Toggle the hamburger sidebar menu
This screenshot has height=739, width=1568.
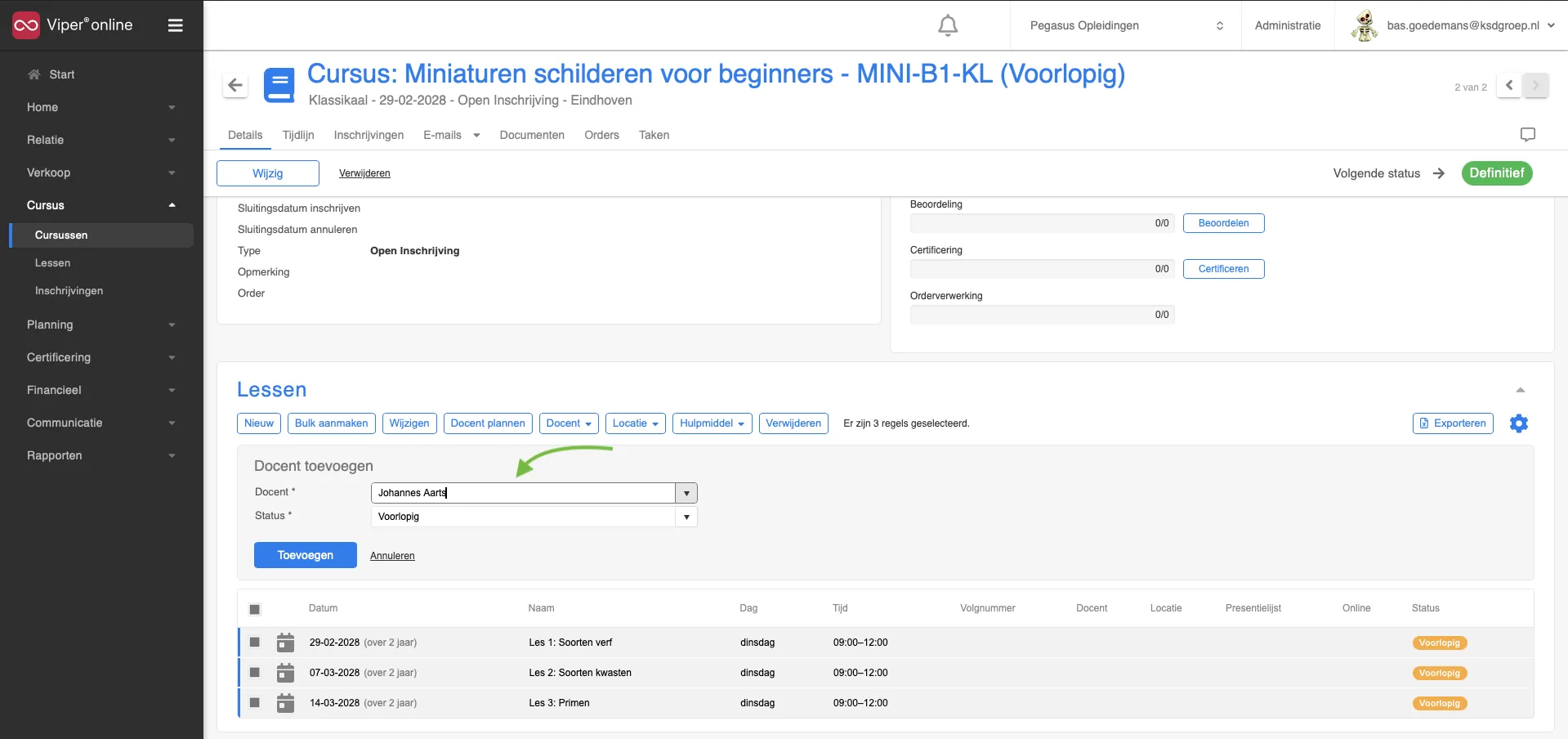click(x=175, y=25)
